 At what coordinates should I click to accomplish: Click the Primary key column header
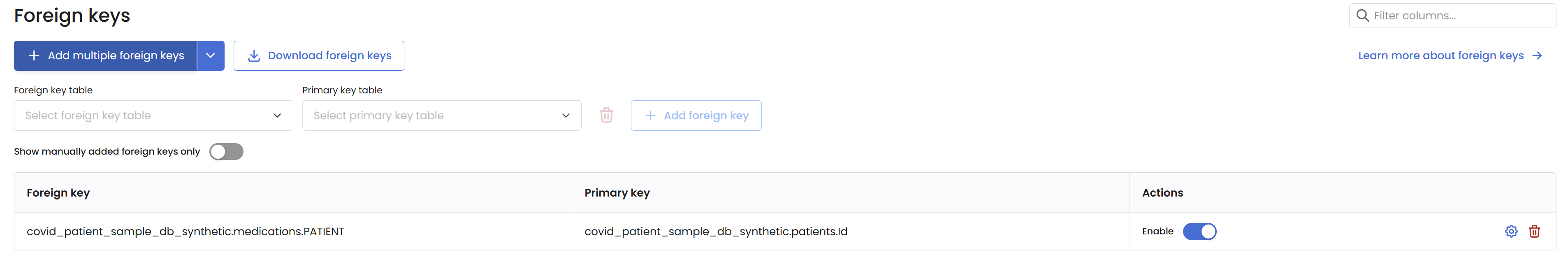(x=617, y=193)
